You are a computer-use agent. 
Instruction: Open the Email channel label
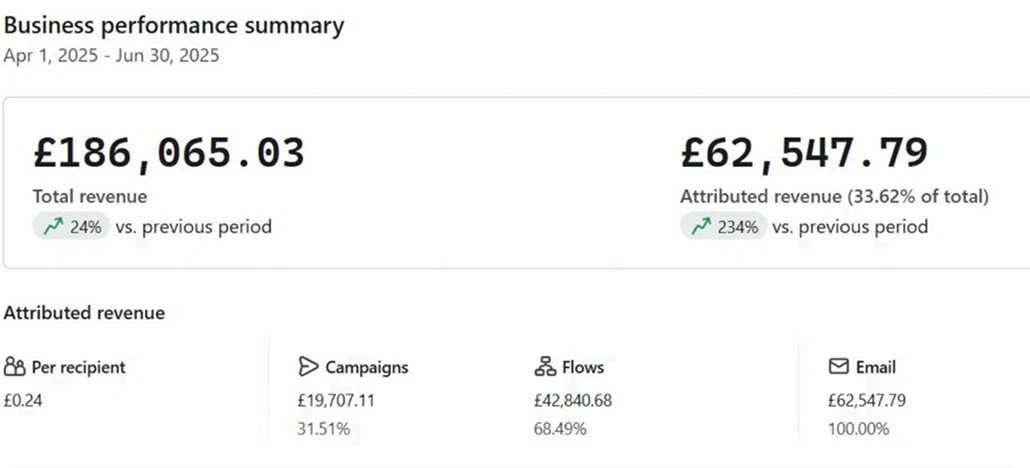coord(876,367)
